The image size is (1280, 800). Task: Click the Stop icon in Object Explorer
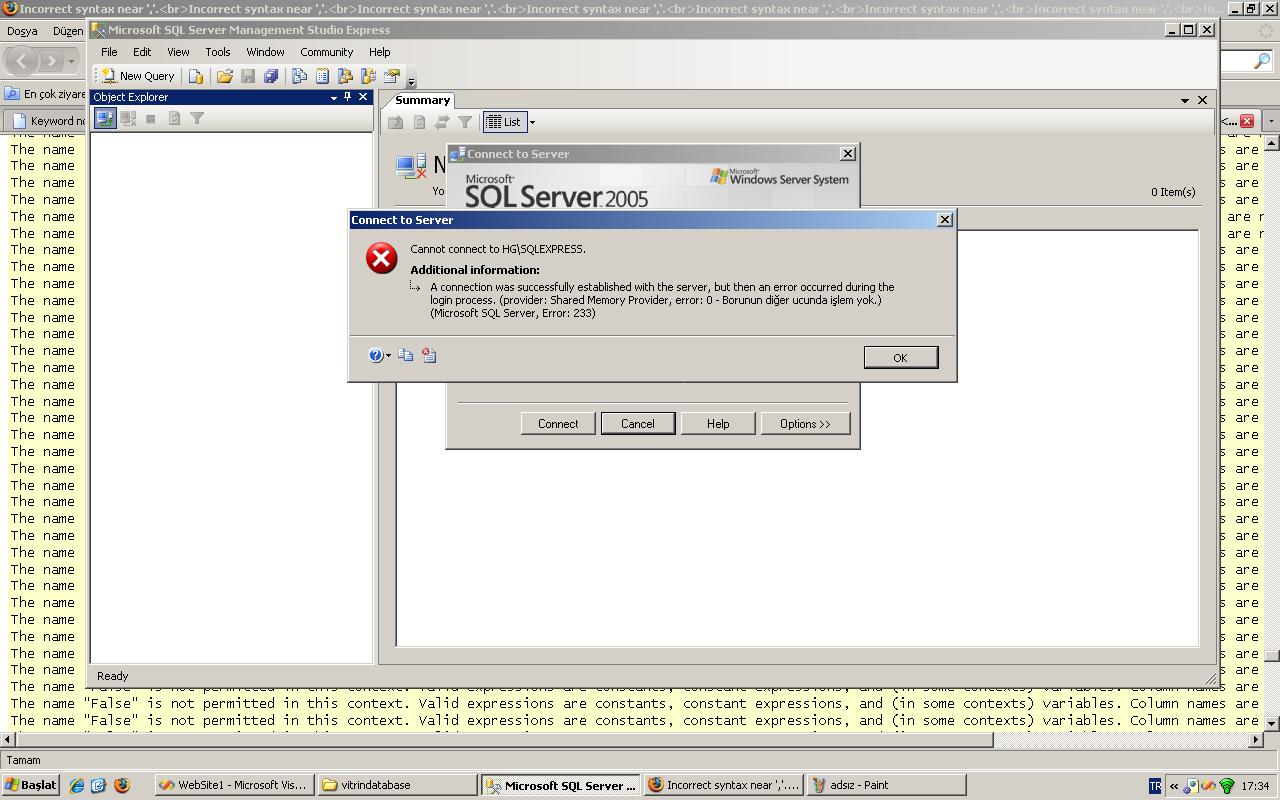pyautogui.click(x=151, y=119)
